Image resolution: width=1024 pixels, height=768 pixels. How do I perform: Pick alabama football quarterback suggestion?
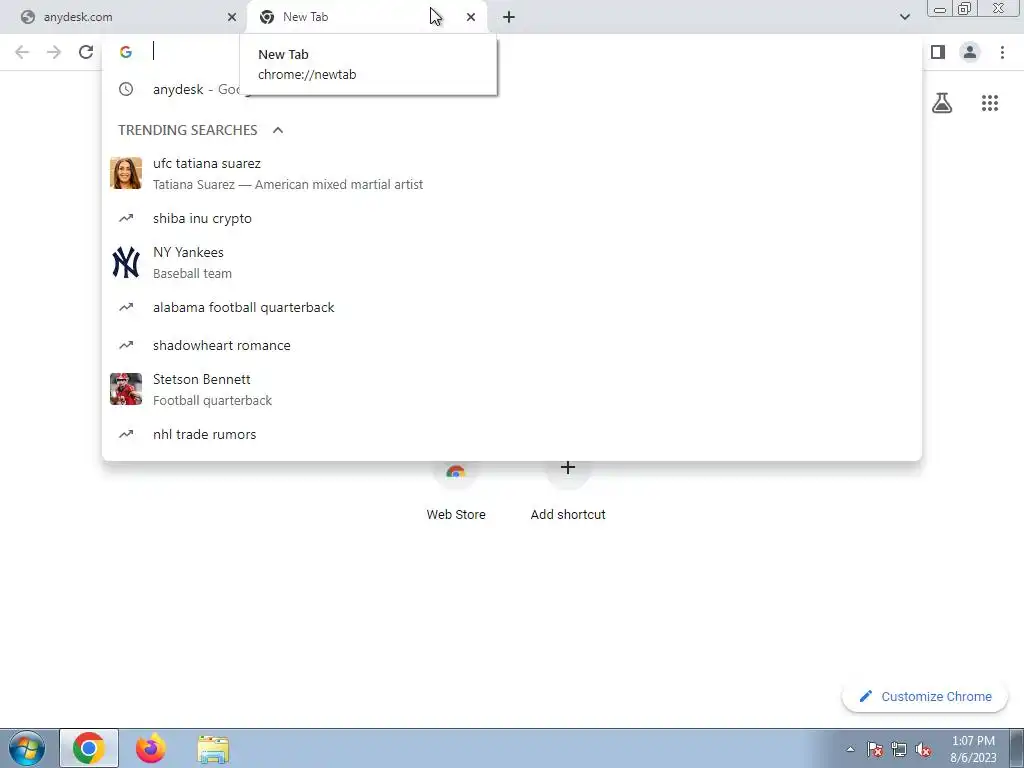[512, 307]
